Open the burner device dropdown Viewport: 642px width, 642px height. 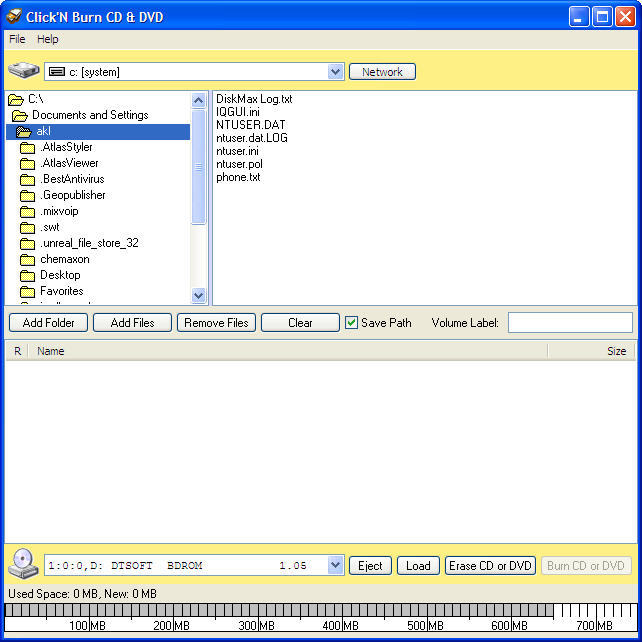point(336,566)
